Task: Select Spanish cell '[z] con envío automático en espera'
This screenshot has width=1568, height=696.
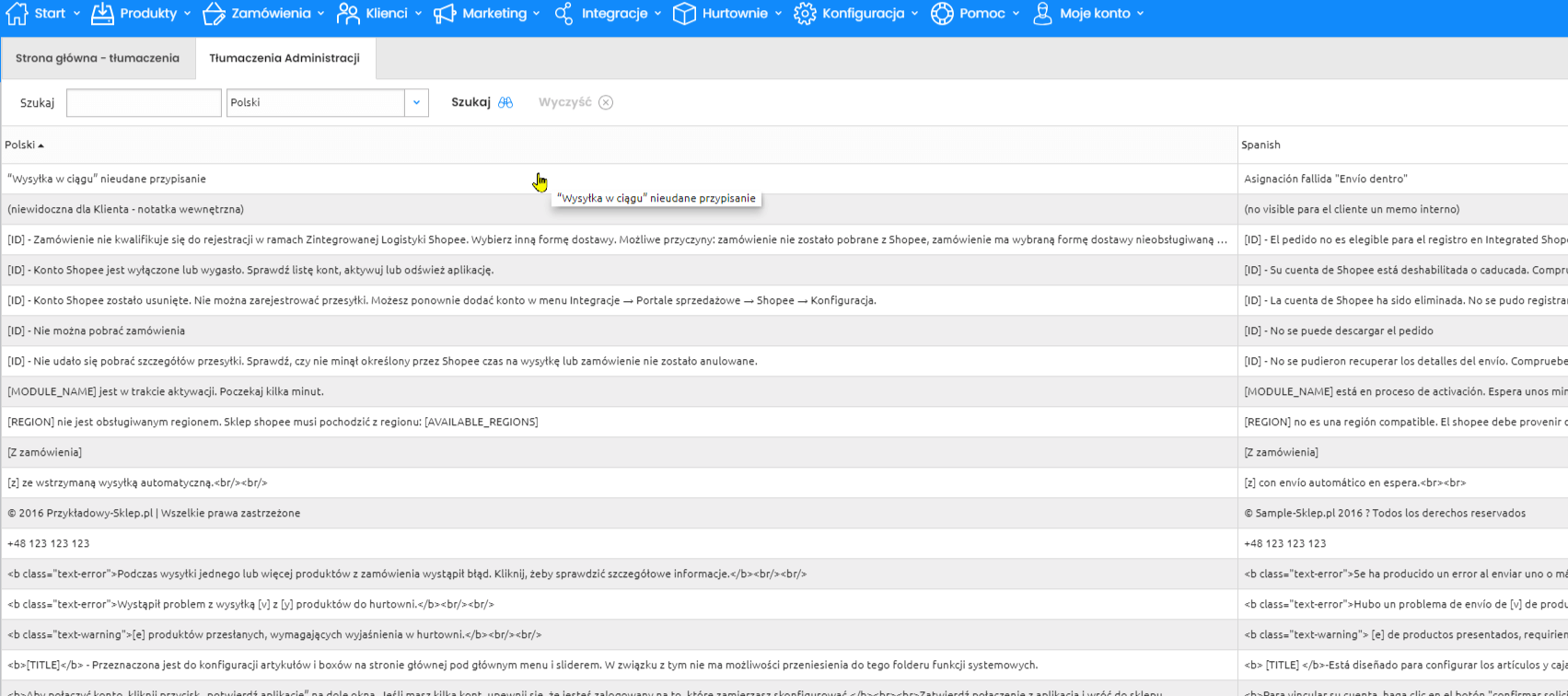Action: coord(1403,482)
